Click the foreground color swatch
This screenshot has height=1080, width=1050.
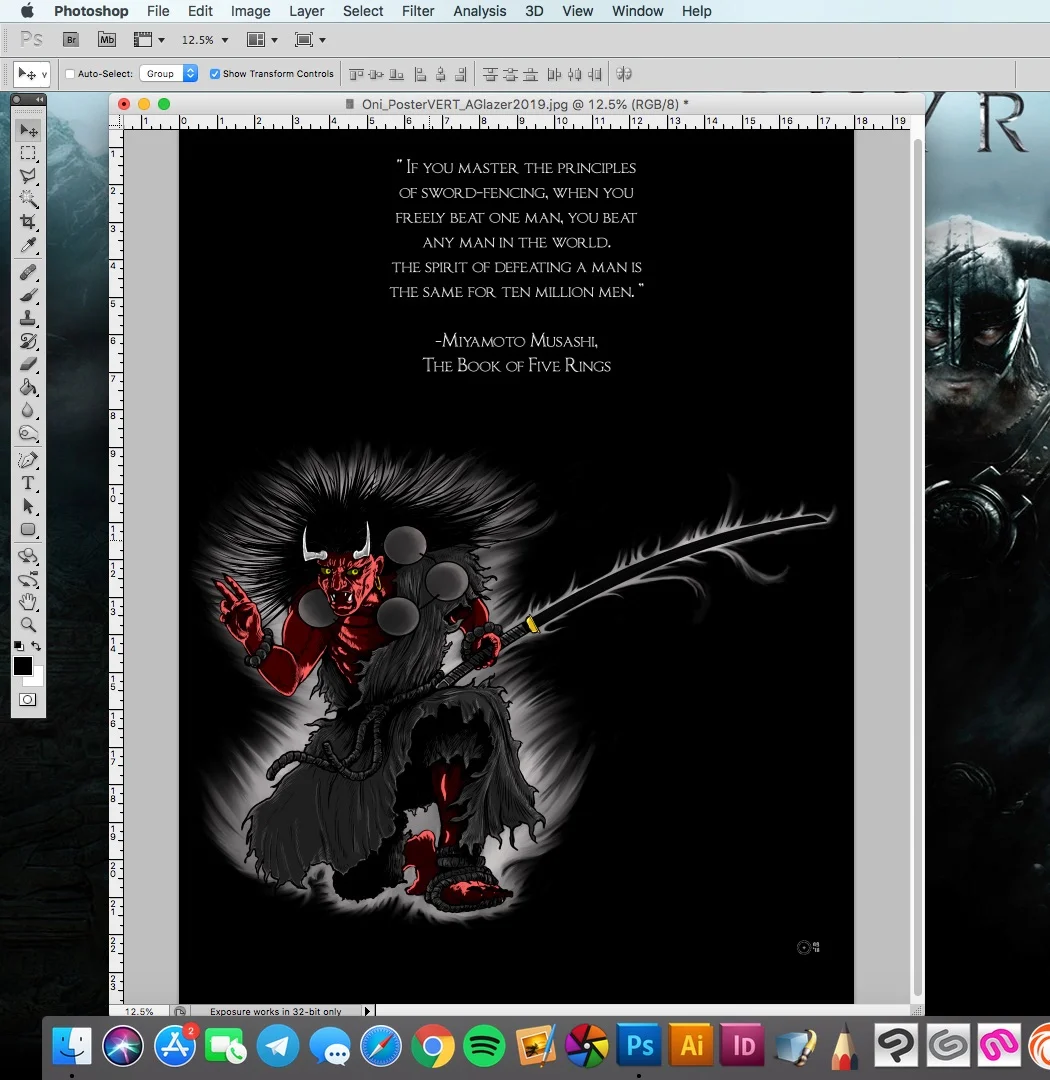[x=22, y=666]
